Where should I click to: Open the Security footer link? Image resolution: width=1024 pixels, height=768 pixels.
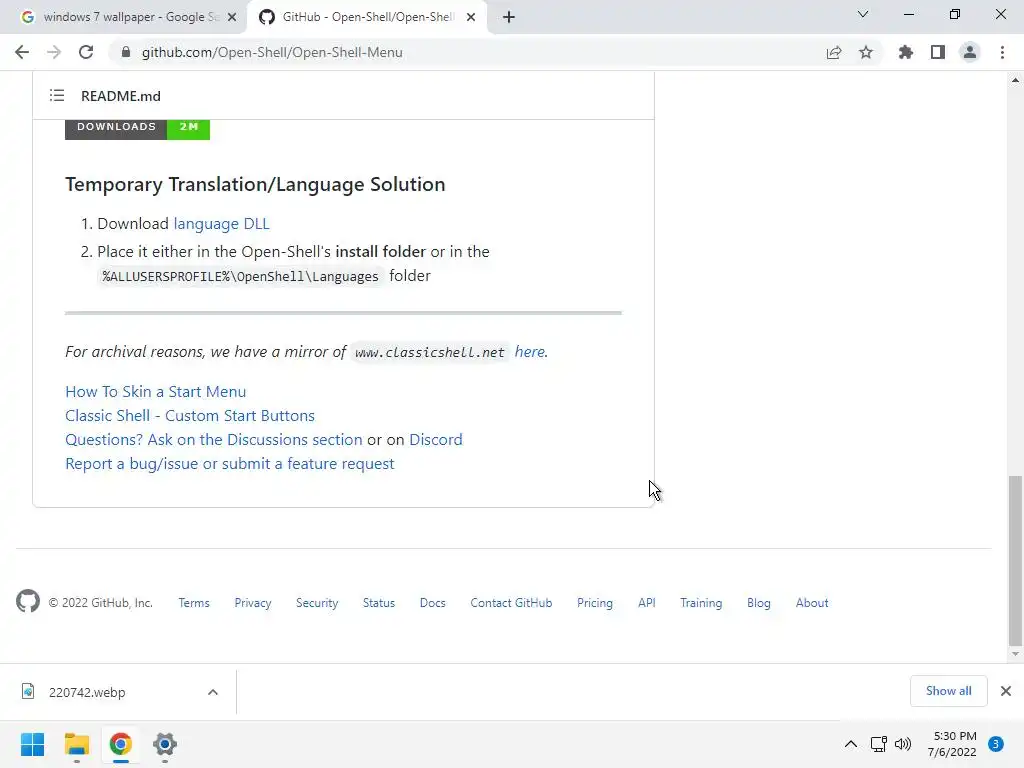point(317,603)
